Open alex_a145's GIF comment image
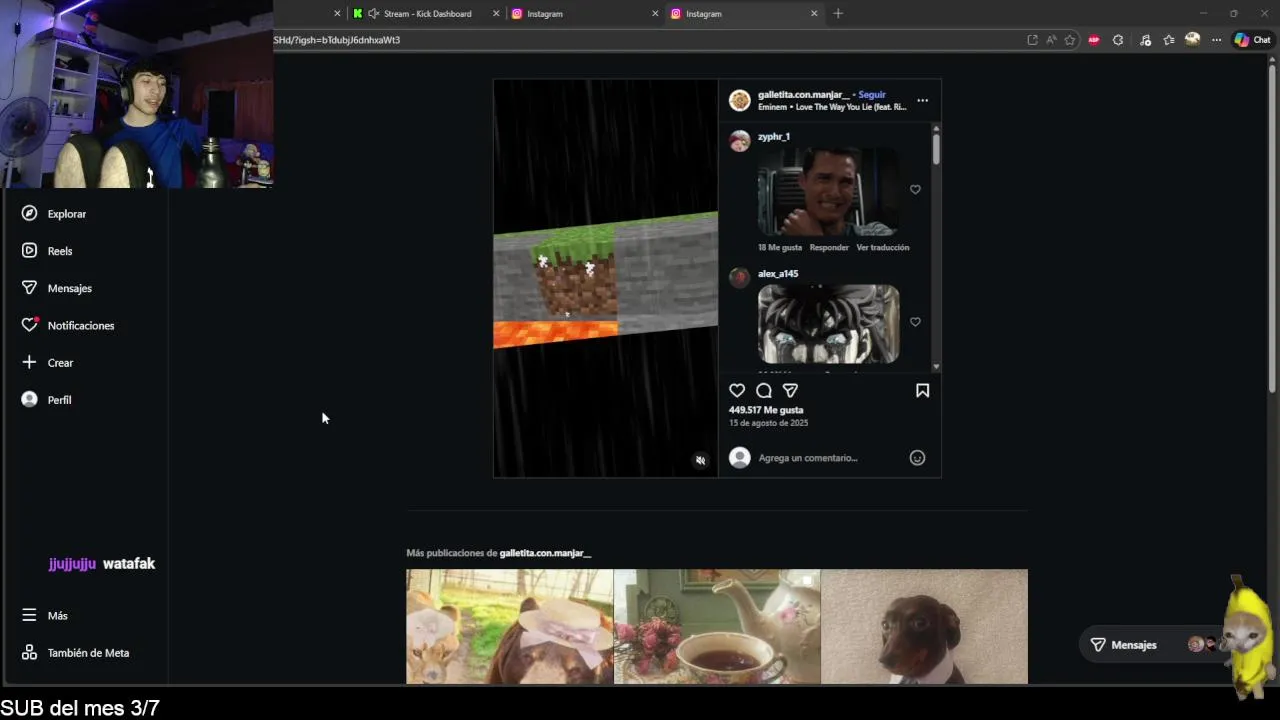Screen dimensions: 1280x720 828,324
